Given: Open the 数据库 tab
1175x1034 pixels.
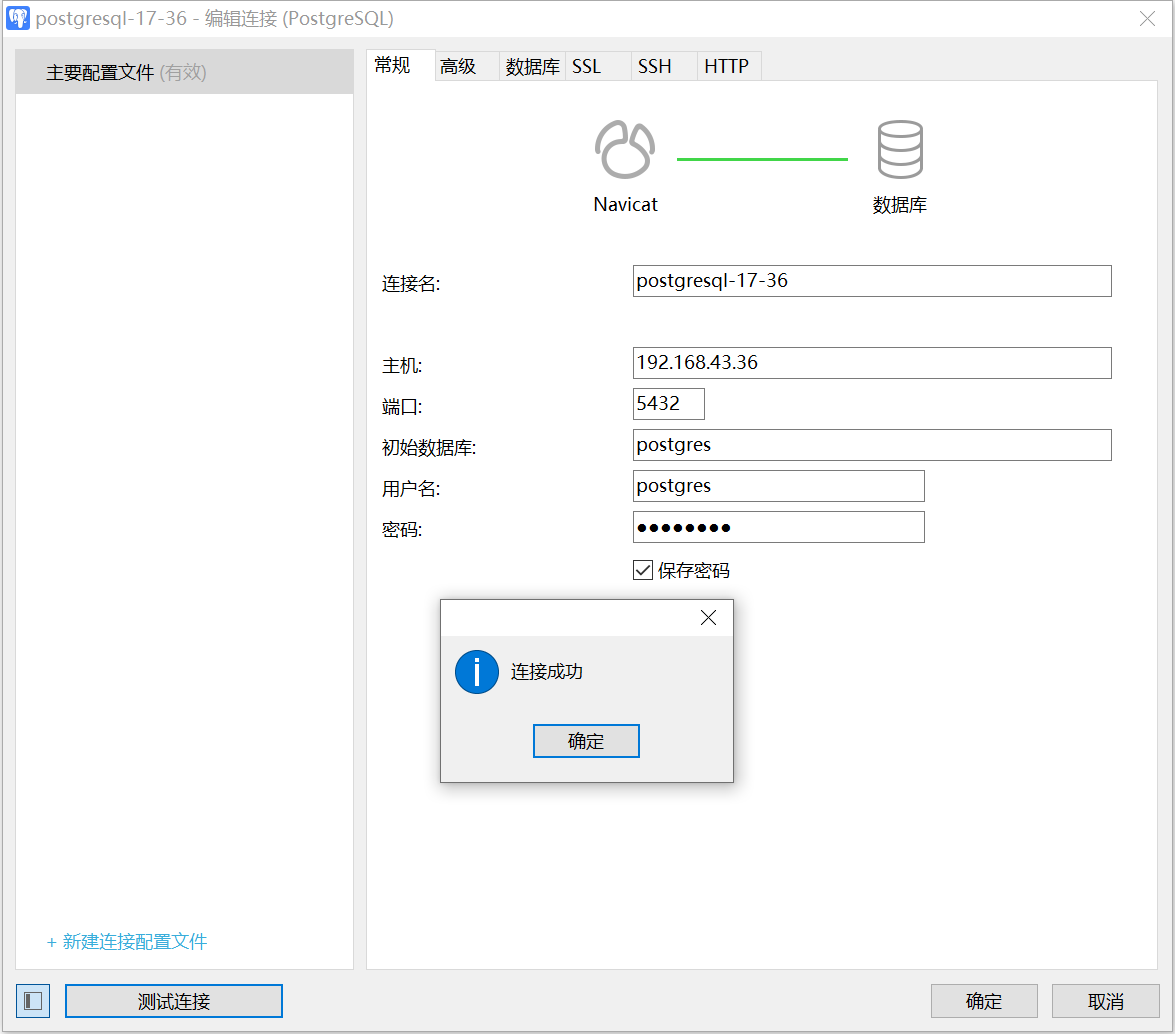Looking at the screenshot, I should [533, 67].
